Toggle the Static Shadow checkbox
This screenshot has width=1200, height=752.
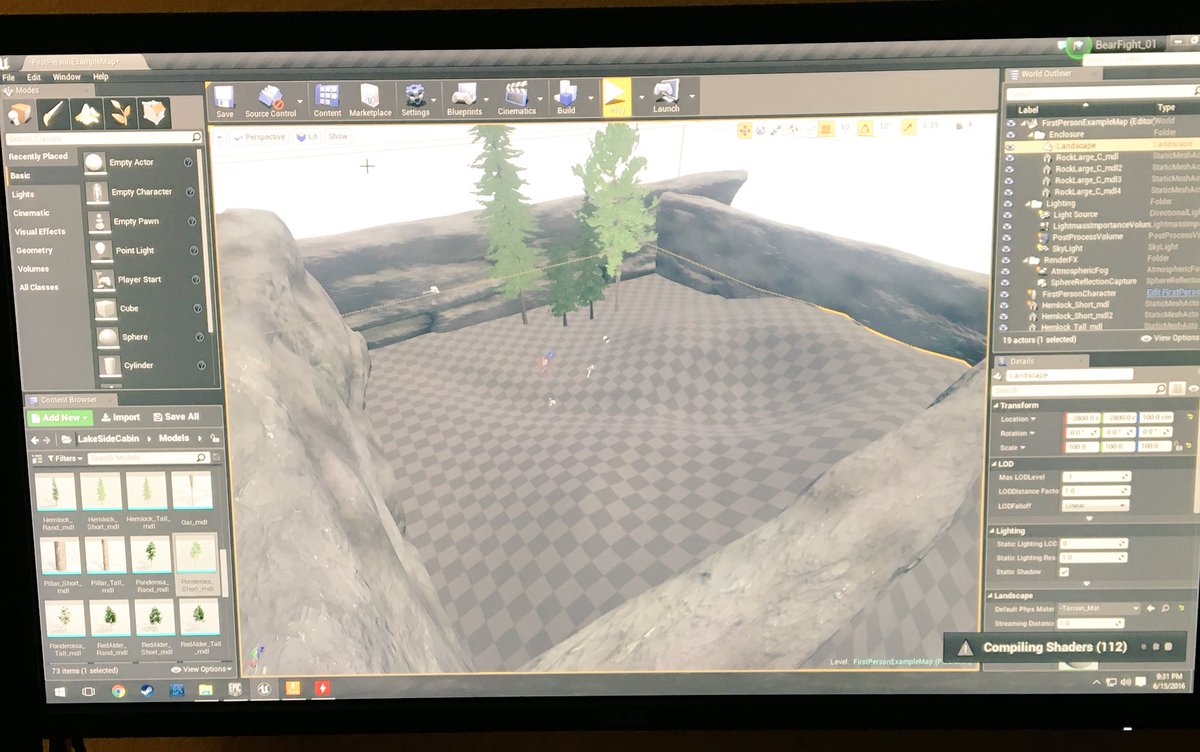pos(1064,572)
